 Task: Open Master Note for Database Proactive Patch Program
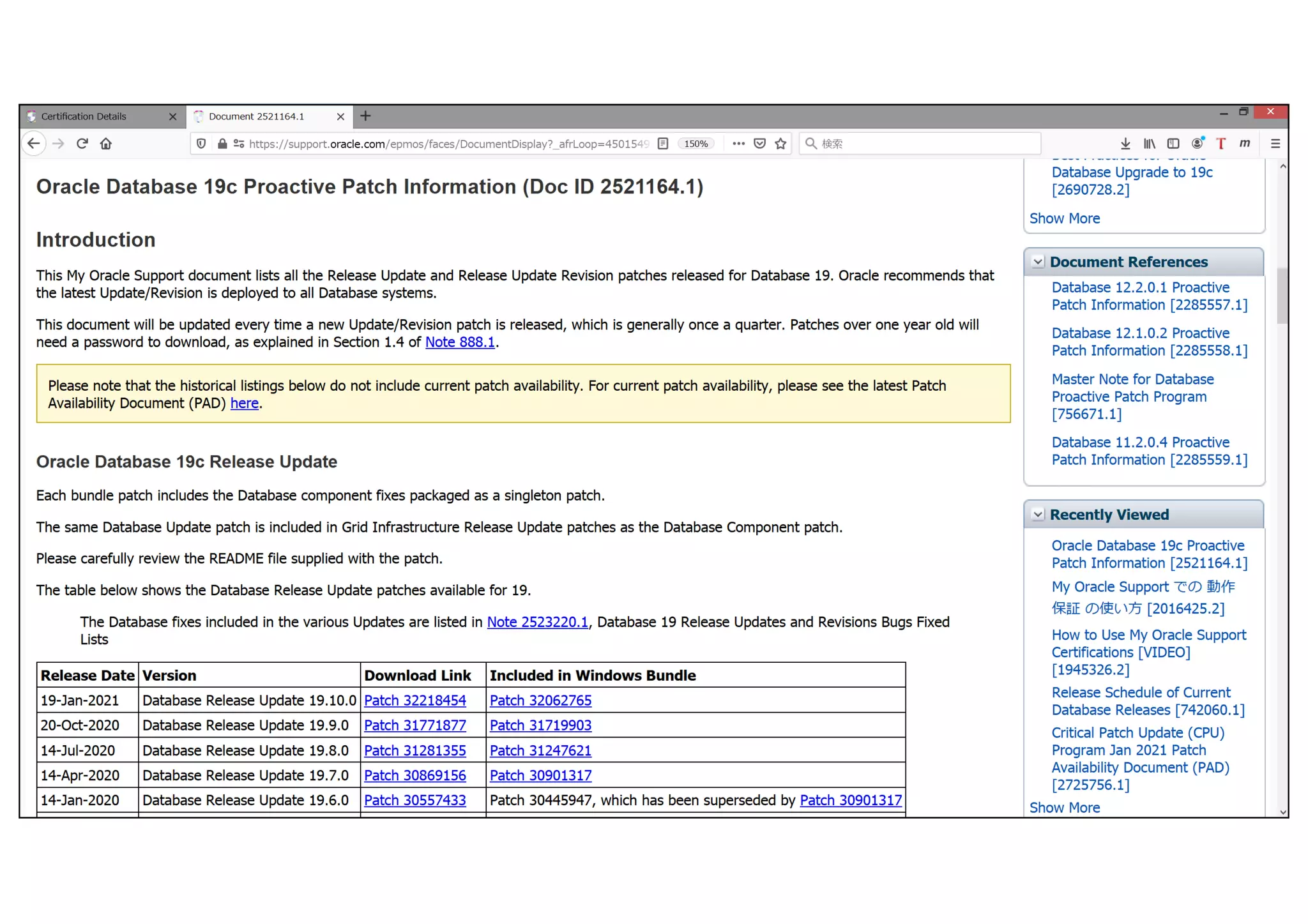point(1132,397)
